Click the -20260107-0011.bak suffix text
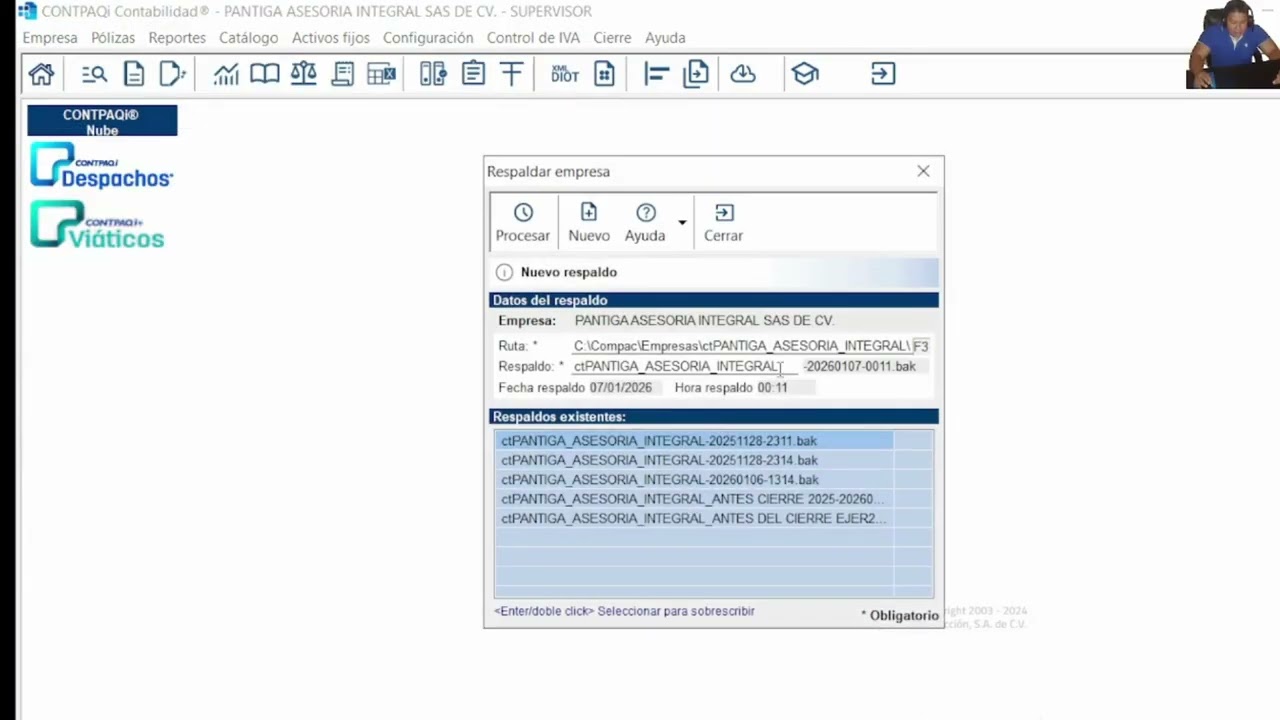 pos(859,366)
